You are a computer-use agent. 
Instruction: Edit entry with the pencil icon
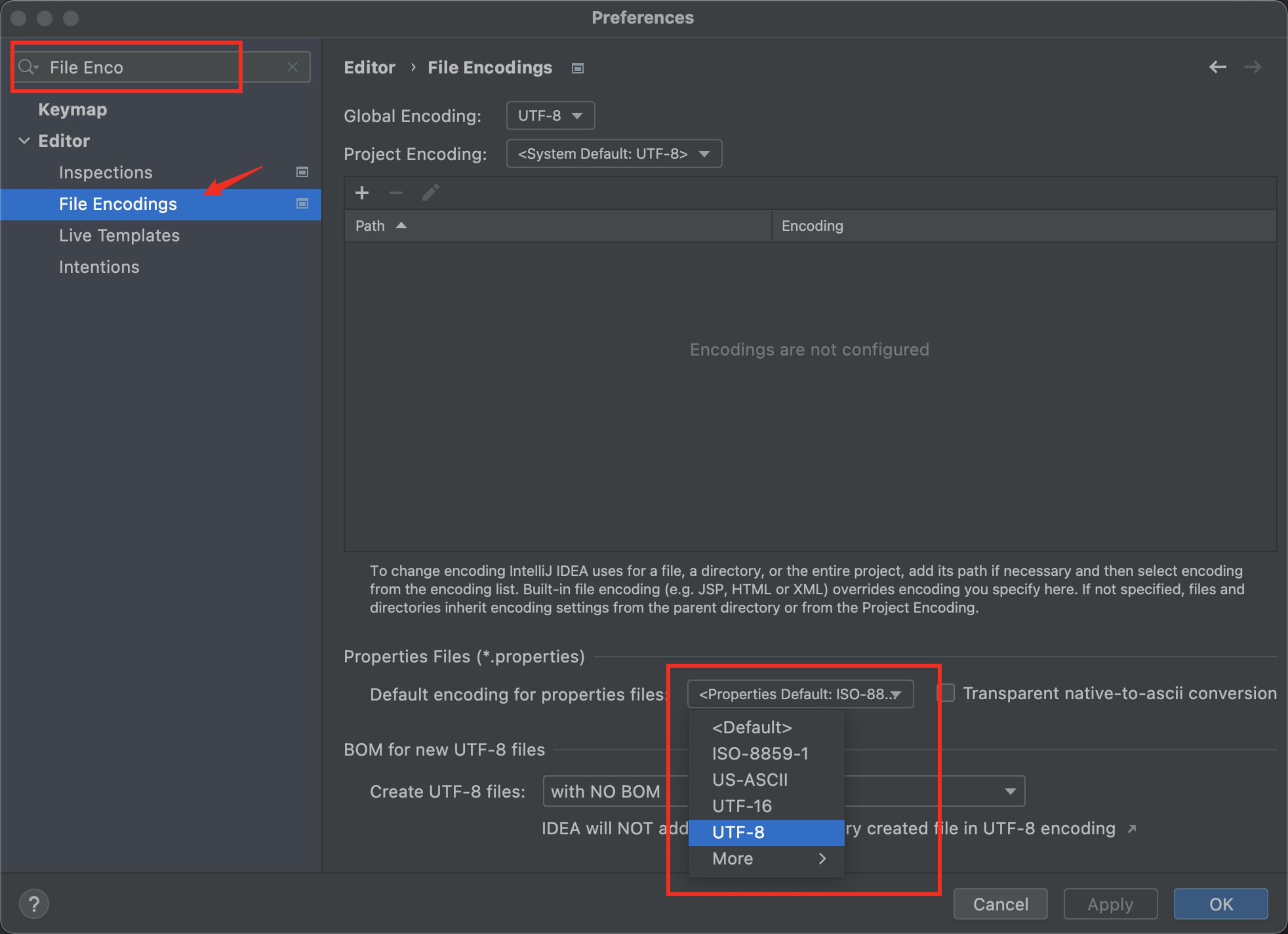[431, 193]
